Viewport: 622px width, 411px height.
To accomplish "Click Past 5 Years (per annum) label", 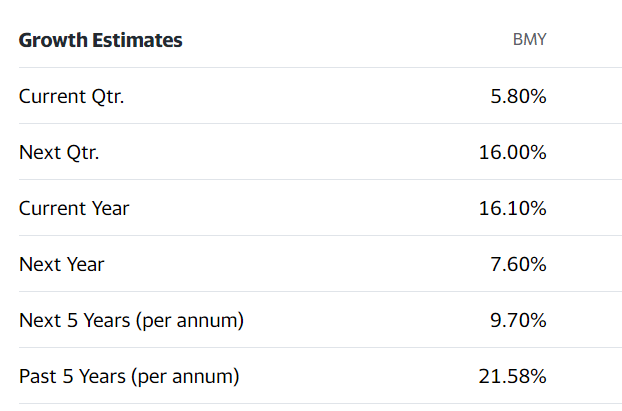I will [x=129, y=376].
